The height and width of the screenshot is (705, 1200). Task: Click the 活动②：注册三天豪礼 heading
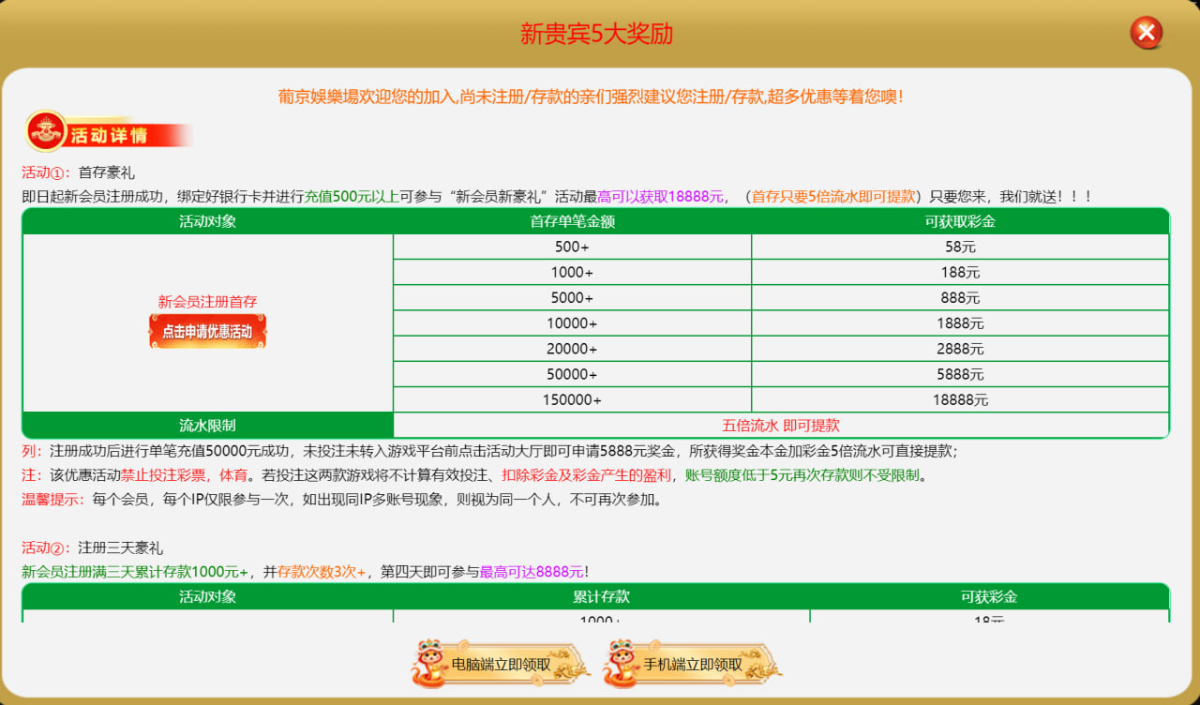point(92,548)
